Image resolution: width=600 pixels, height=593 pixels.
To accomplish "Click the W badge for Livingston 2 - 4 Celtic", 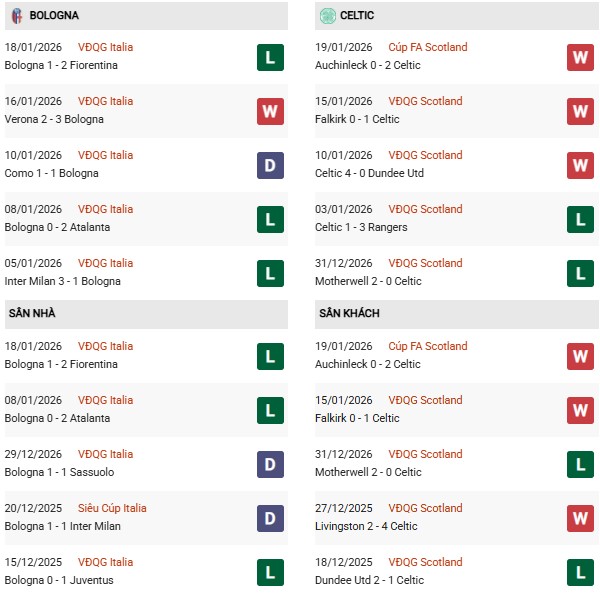I will (580, 518).
